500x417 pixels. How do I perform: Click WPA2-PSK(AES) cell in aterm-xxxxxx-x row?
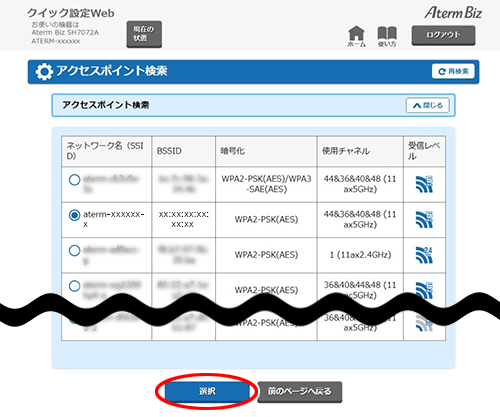(266, 219)
